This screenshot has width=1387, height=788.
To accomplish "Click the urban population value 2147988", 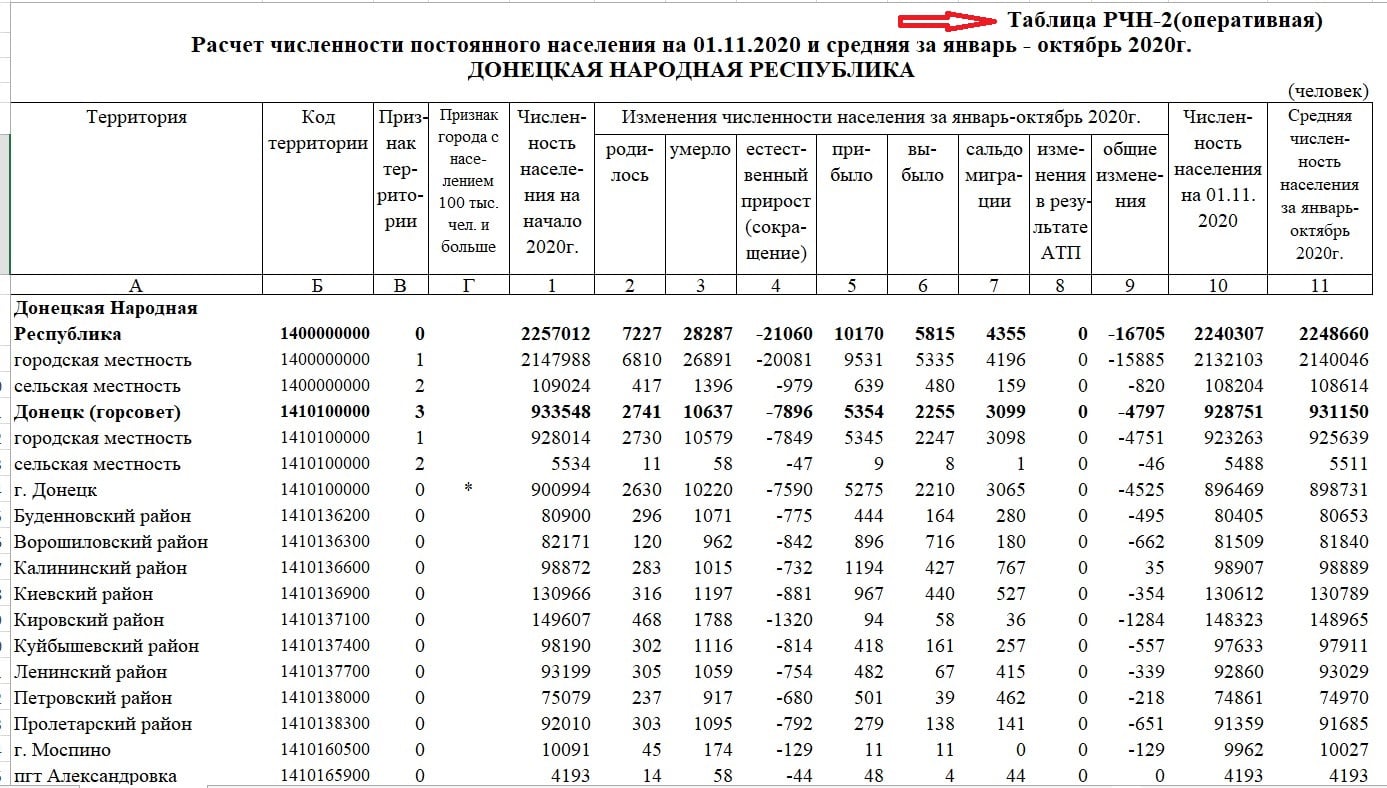I will coord(556,360).
